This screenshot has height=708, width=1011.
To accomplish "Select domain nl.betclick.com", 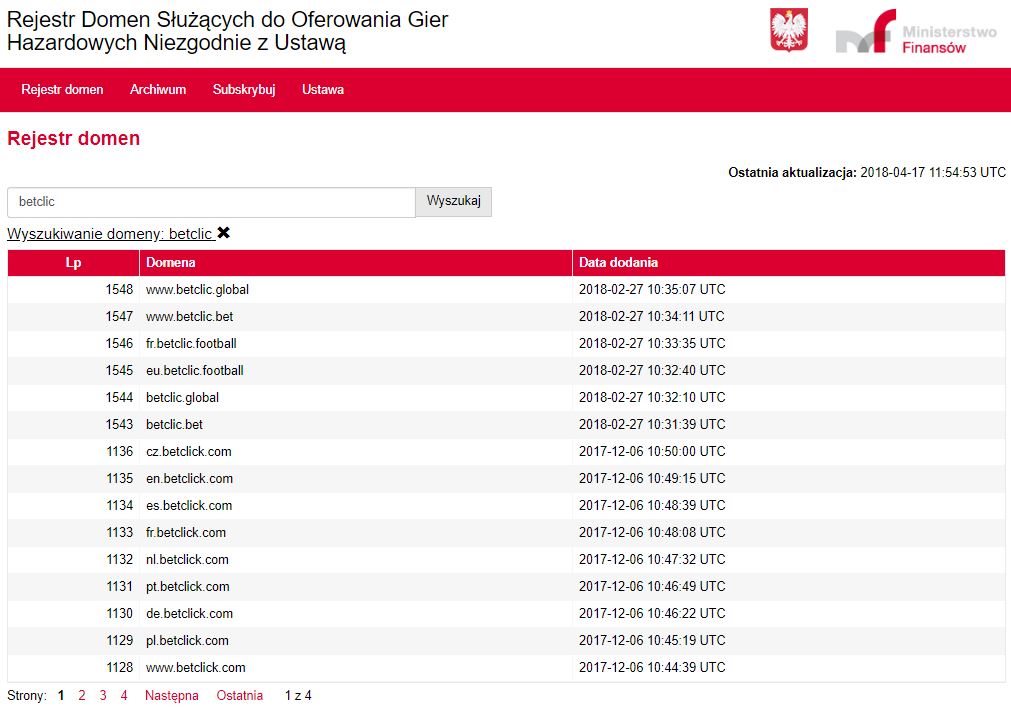I will [188, 560].
